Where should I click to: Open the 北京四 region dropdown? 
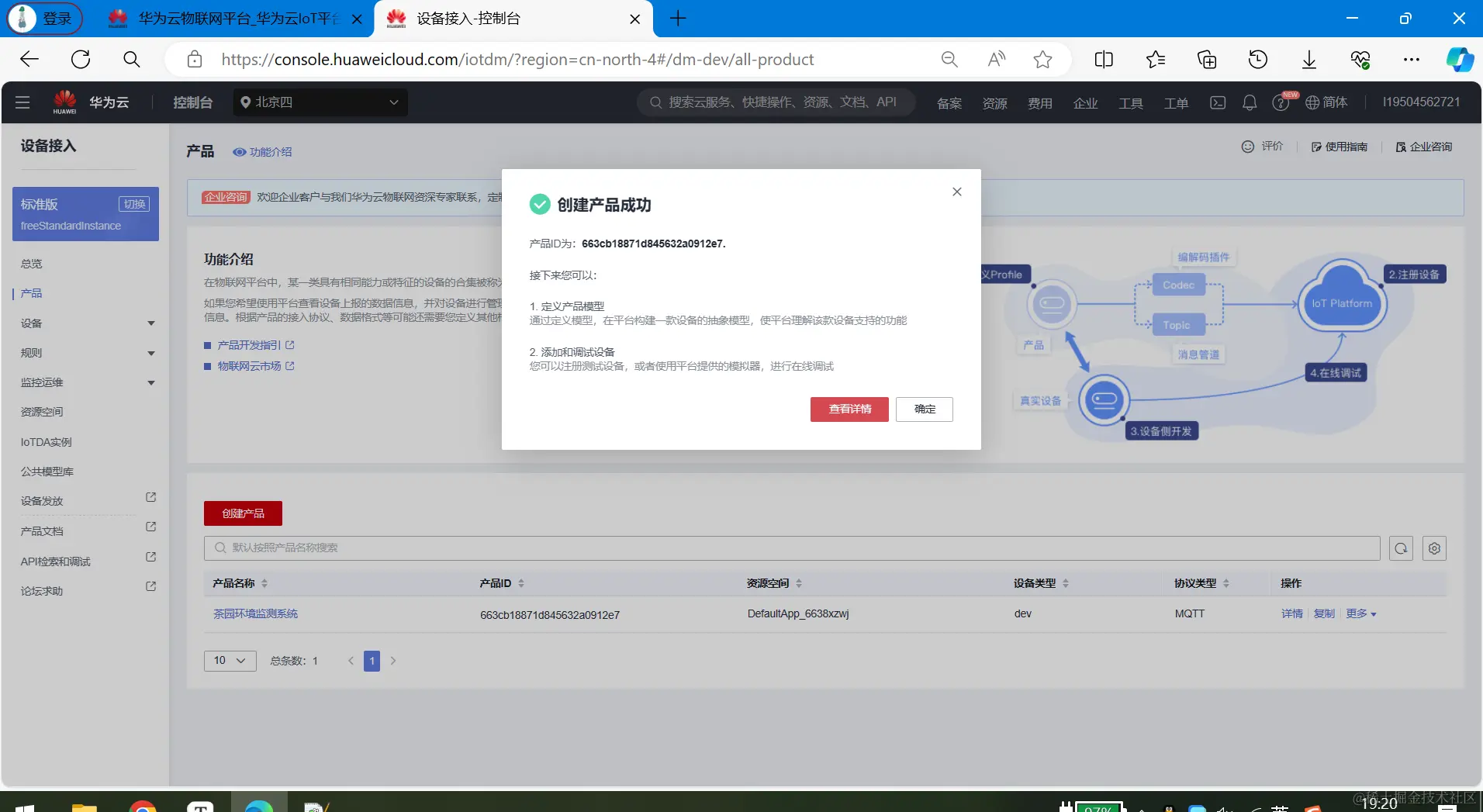coord(320,102)
